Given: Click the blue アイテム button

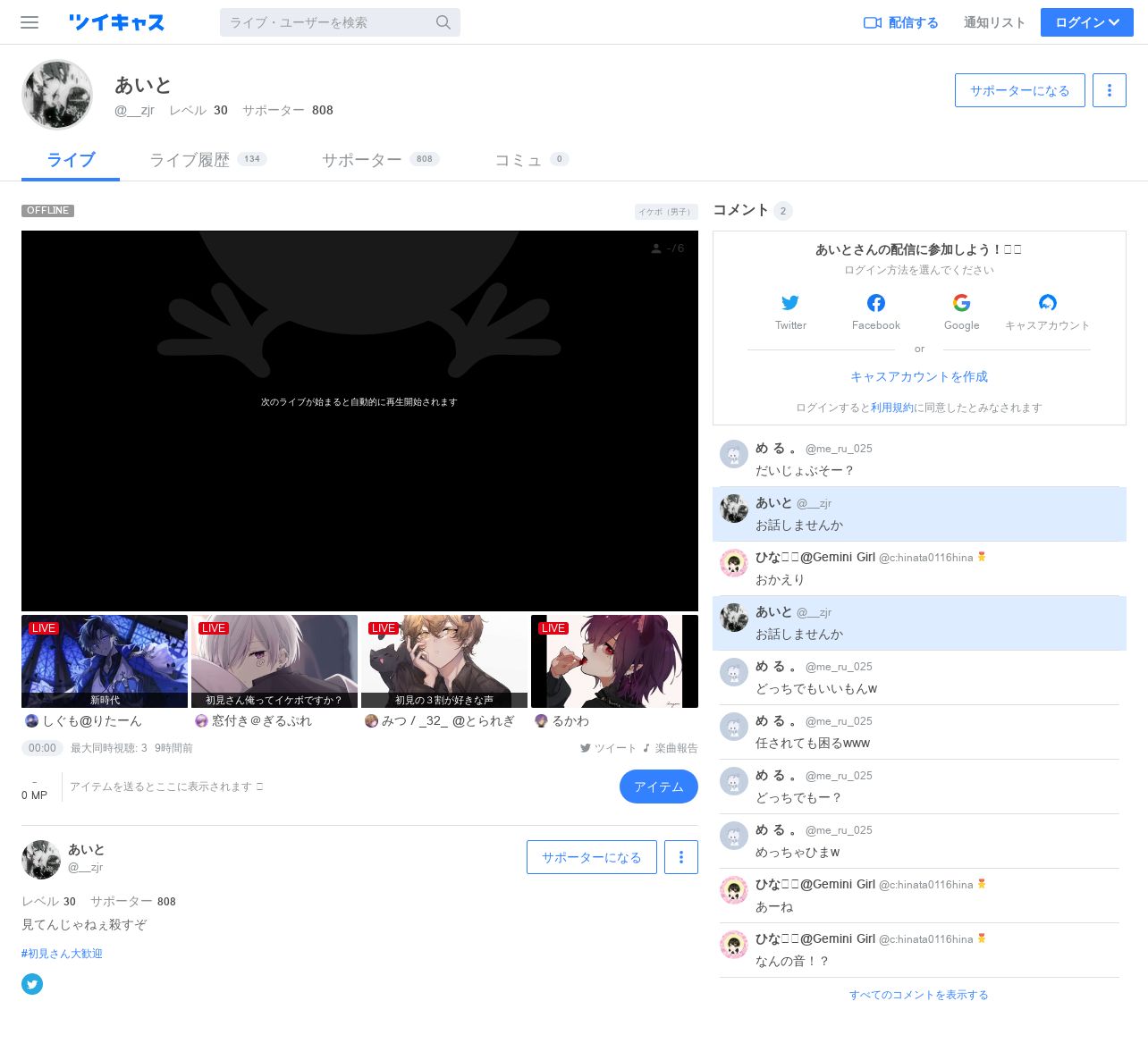Looking at the screenshot, I should click(659, 787).
